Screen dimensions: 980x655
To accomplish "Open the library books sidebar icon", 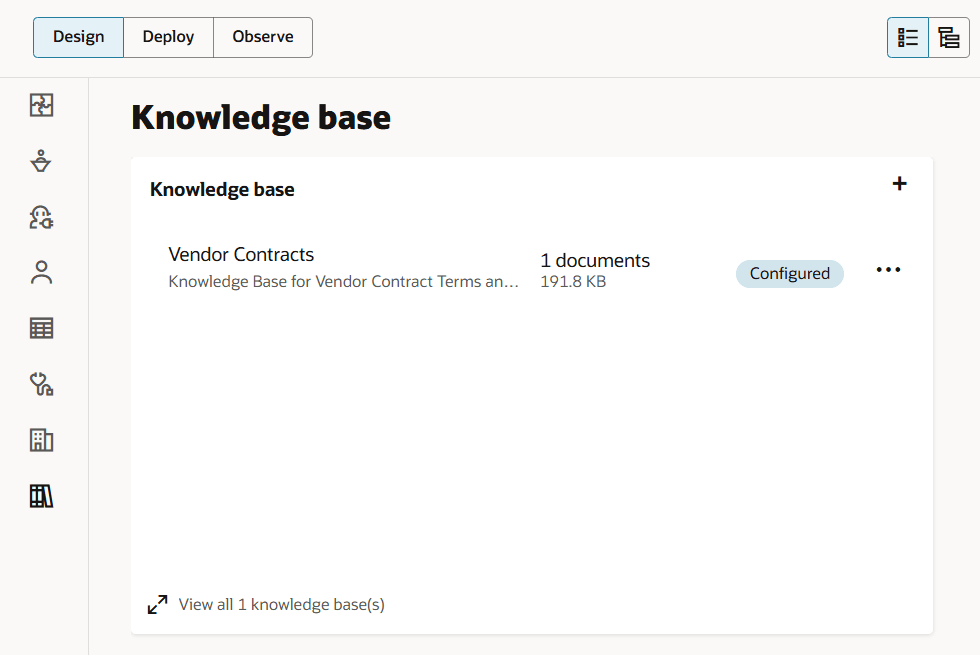I will (41, 496).
